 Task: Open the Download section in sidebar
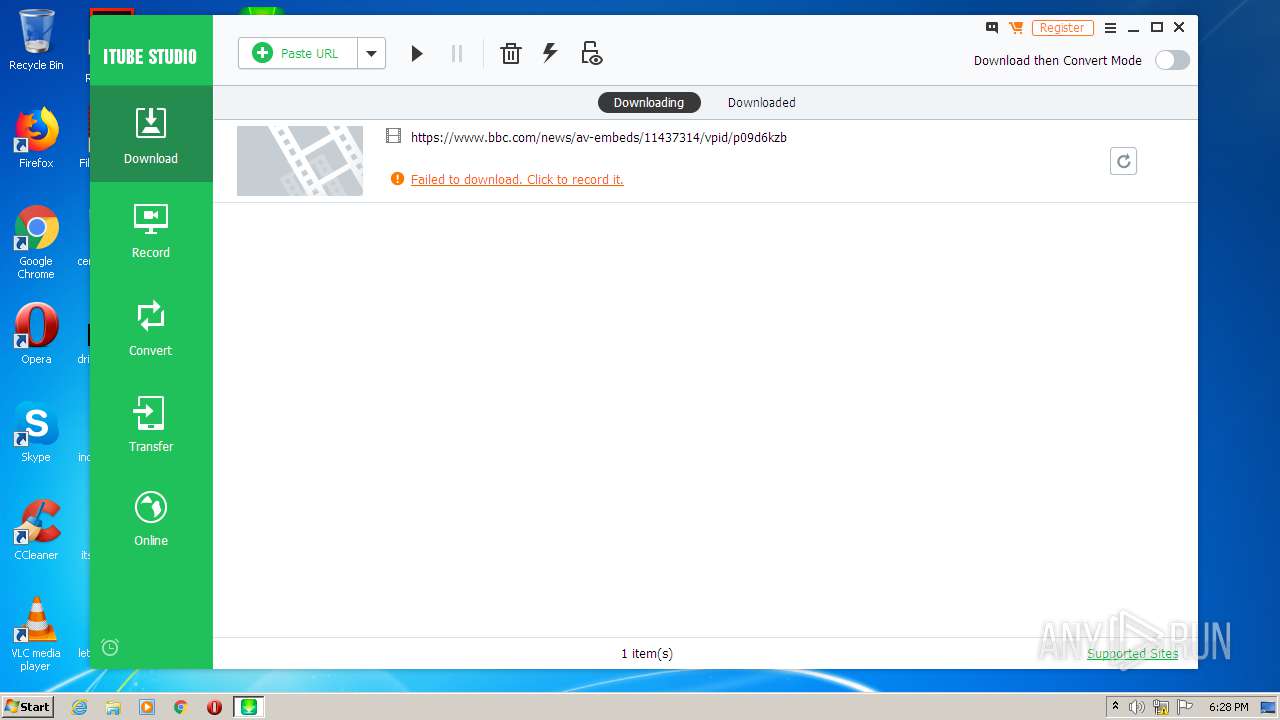point(151,134)
